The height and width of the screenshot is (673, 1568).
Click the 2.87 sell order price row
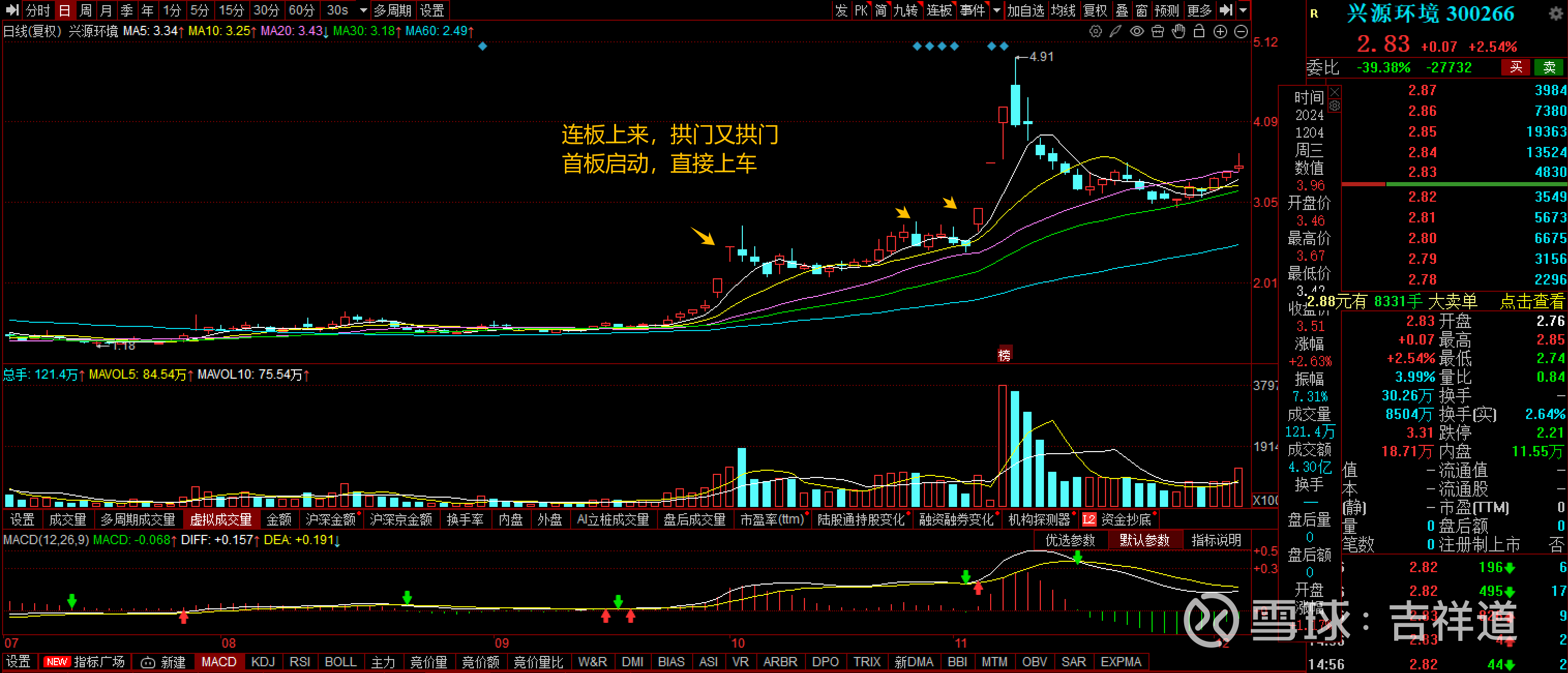pyautogui.click(x=1454, y=91)
